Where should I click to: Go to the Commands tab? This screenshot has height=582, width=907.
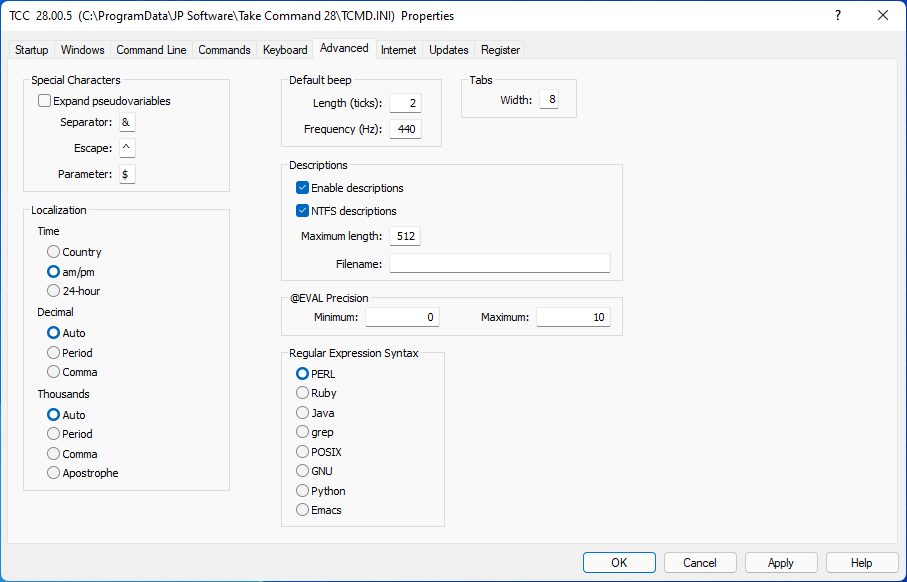[224, 50]
